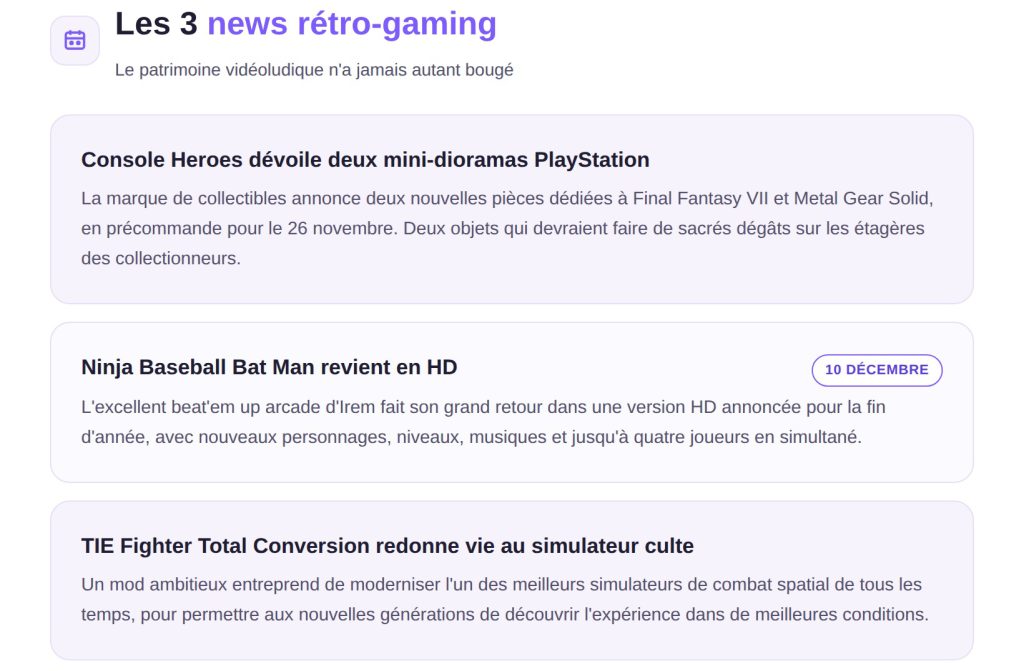
Task: Click the word 'PlayStation' in first headline
Action: coord(592,159)
